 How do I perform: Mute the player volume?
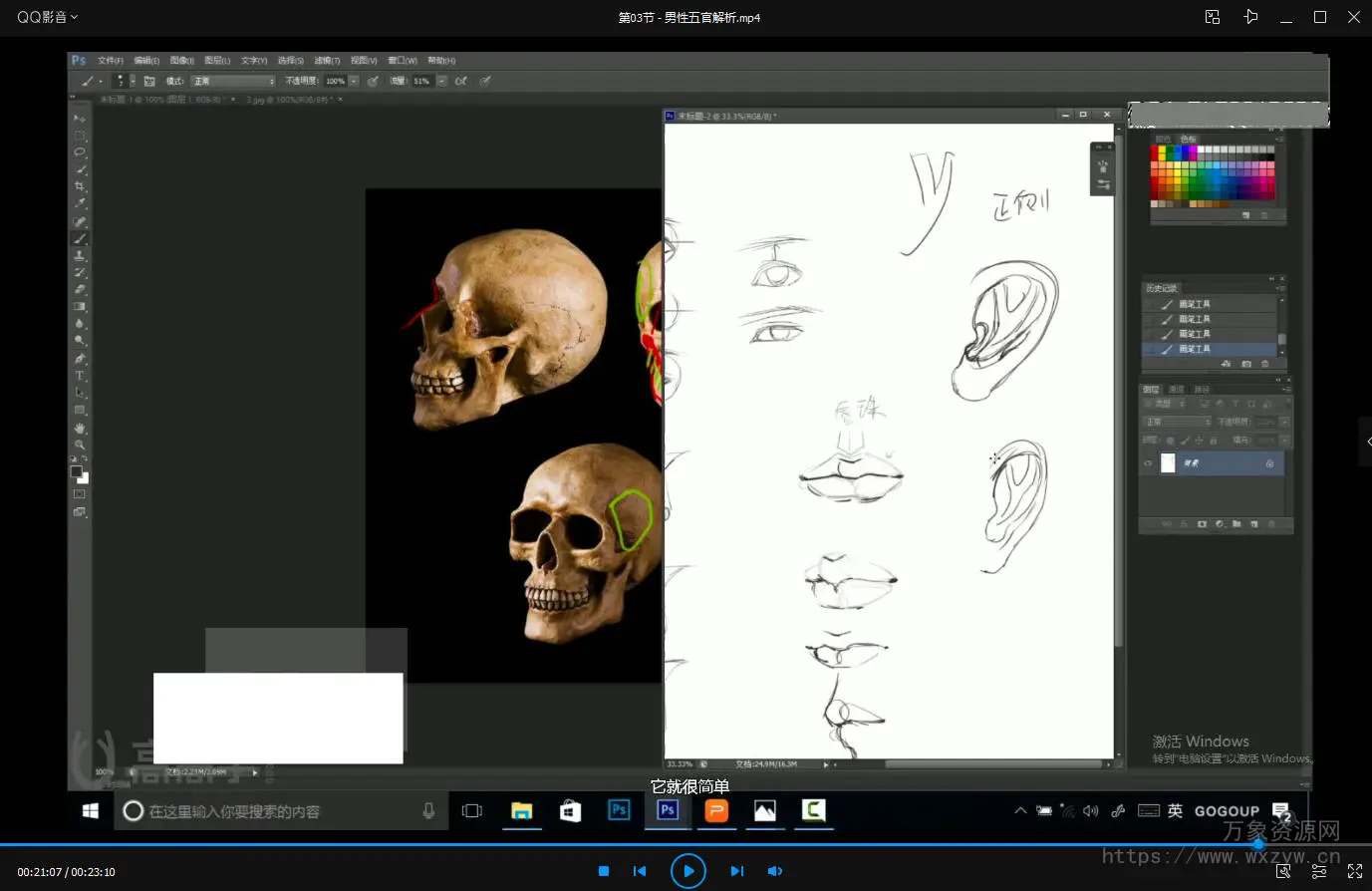click(775, 871)
